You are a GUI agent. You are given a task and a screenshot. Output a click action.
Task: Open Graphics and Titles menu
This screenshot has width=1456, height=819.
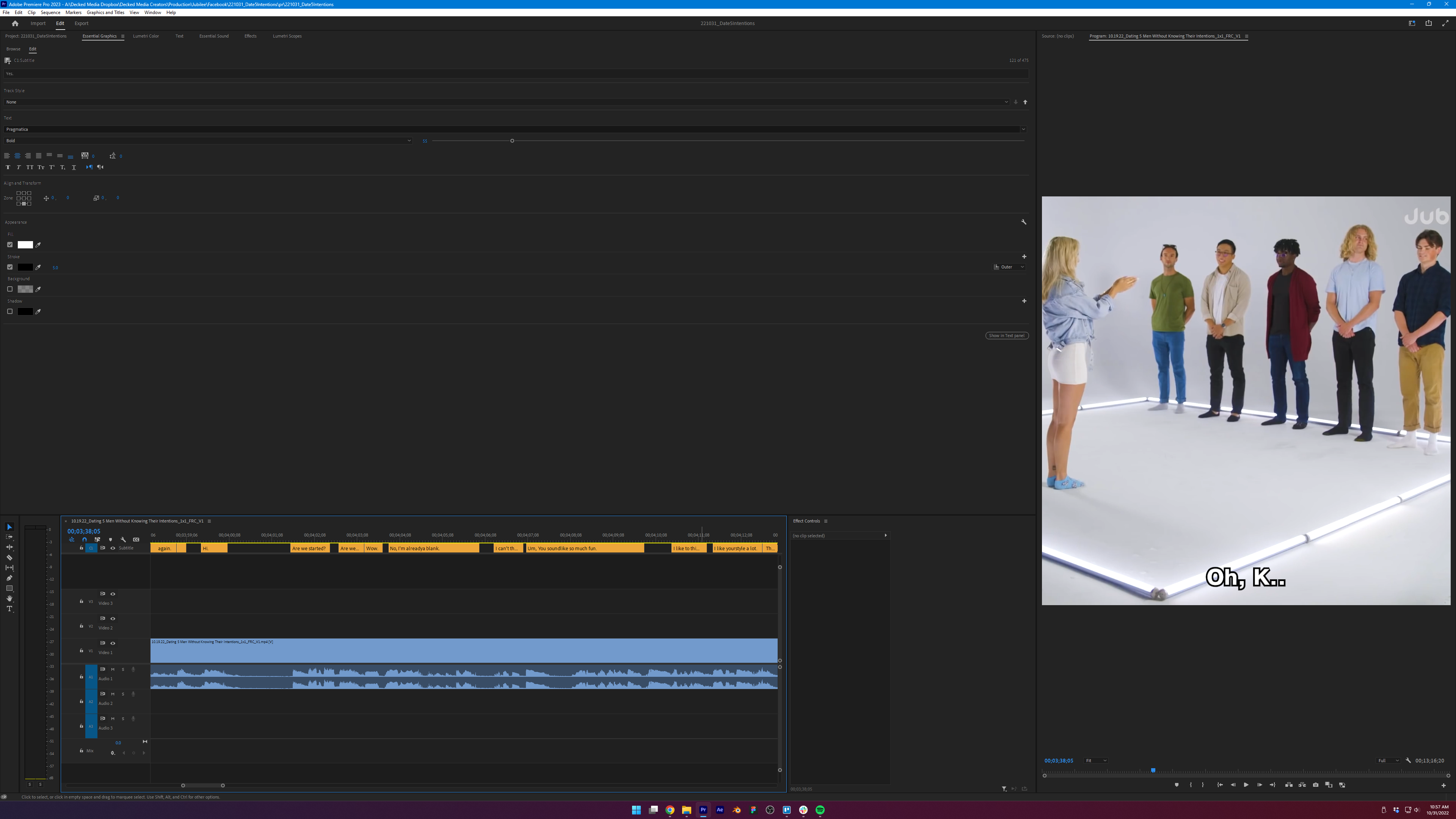tap(105, 13)
